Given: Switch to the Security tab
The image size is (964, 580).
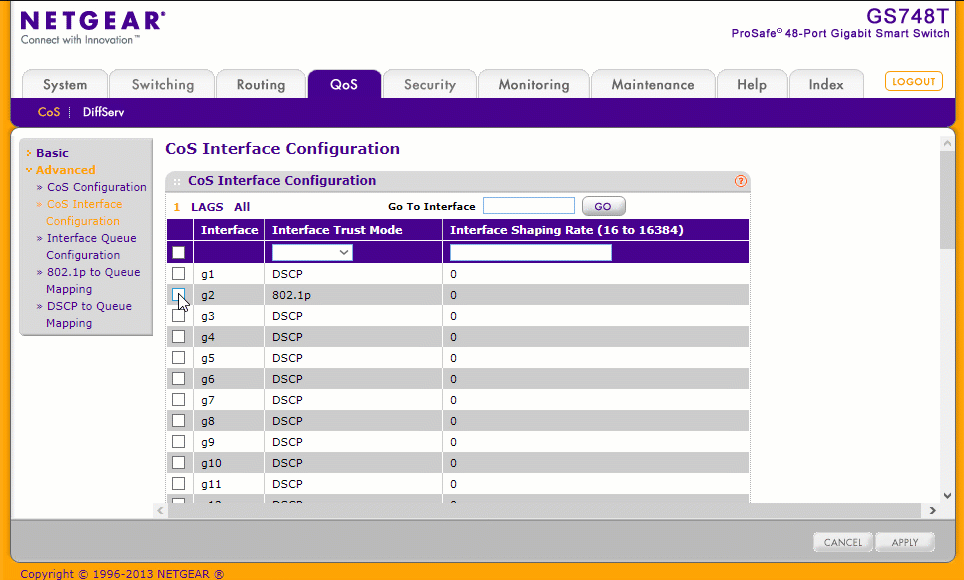Looking at the screenshot, I should (x=429, y=85).
